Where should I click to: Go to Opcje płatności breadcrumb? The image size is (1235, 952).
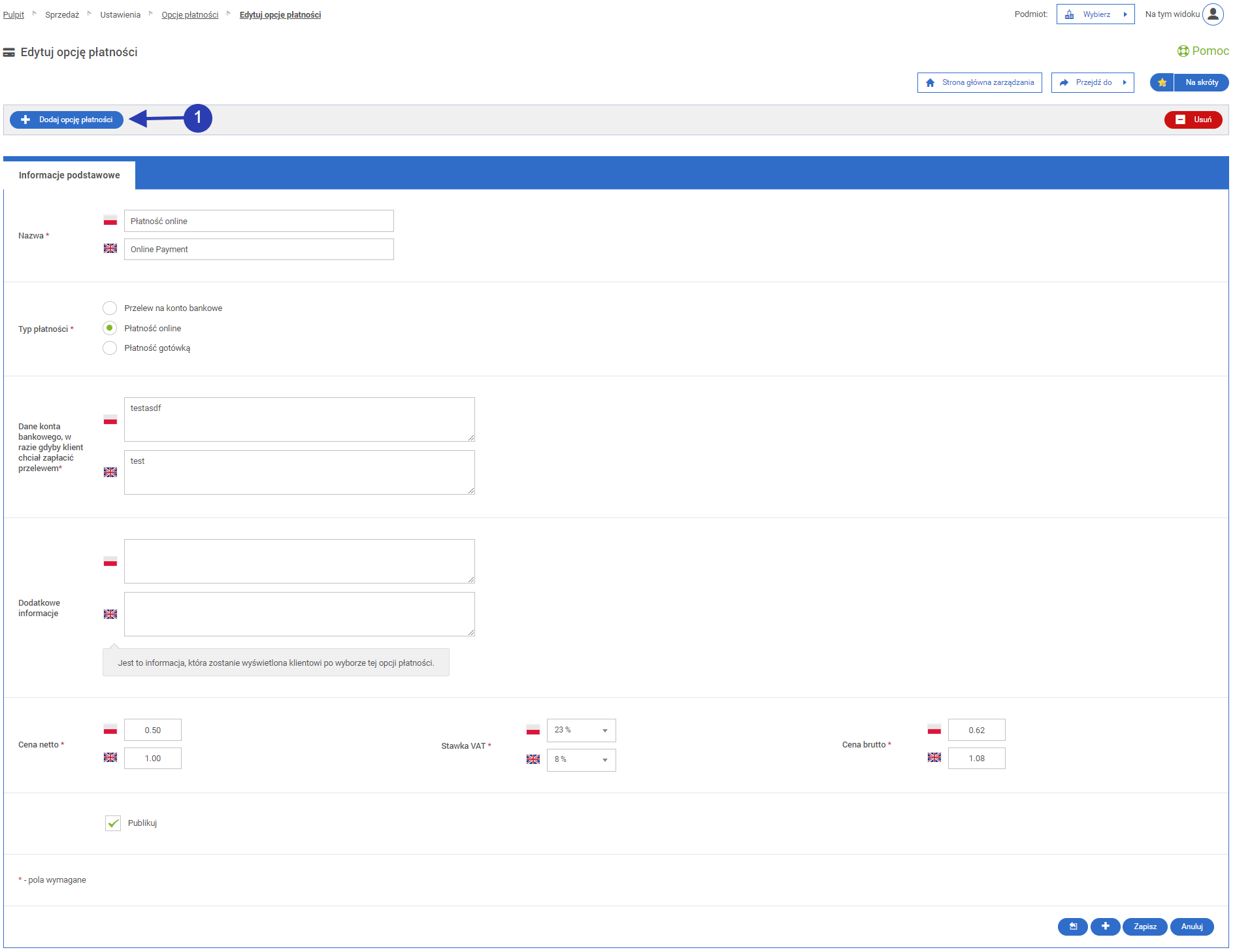pyautogui.click(x=189, y=15)
